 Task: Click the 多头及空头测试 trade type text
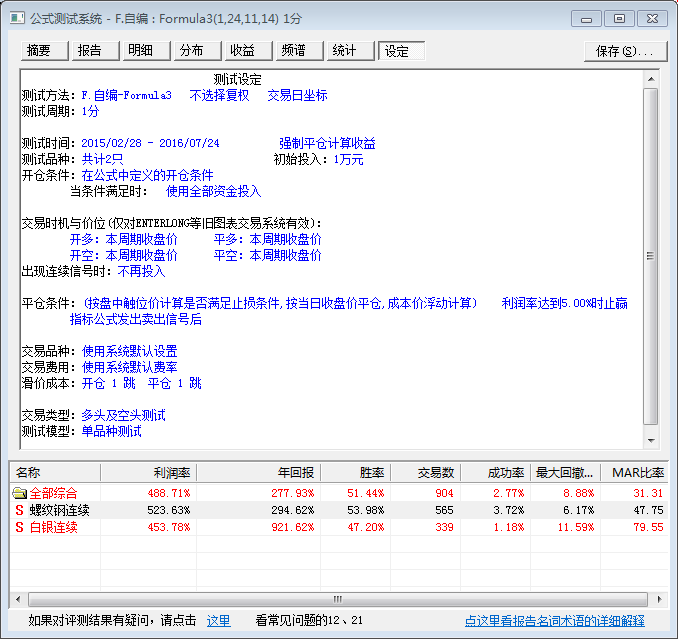[123, 415]
